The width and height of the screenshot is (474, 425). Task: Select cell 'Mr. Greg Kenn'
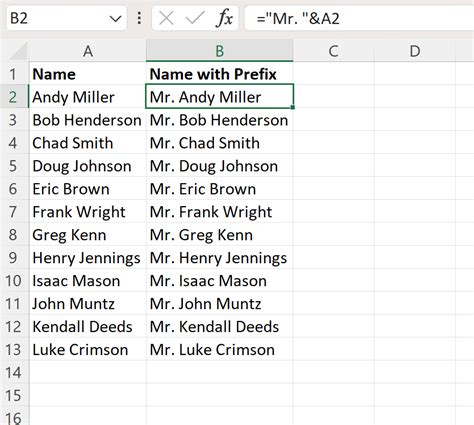220,235
